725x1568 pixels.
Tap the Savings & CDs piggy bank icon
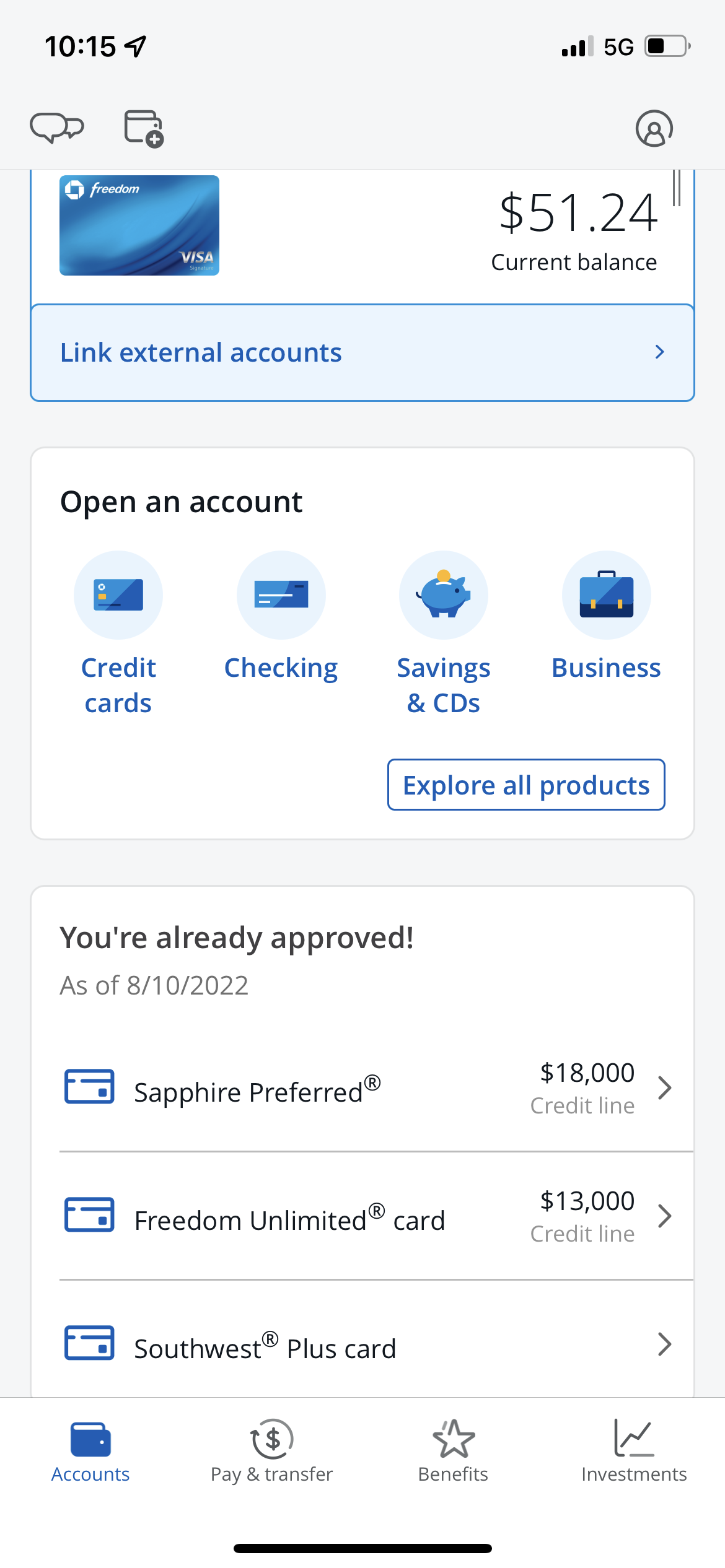click(444, 594)
